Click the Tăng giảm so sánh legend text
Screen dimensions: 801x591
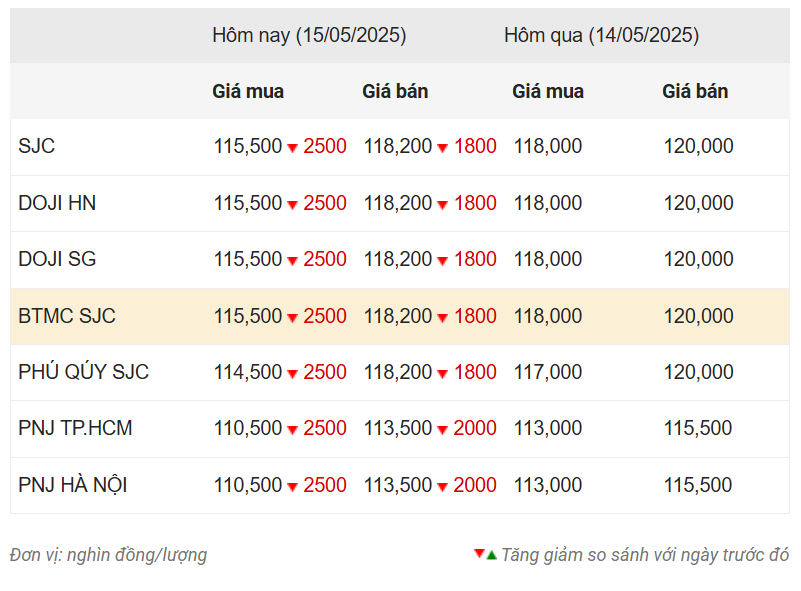(645, 555)
